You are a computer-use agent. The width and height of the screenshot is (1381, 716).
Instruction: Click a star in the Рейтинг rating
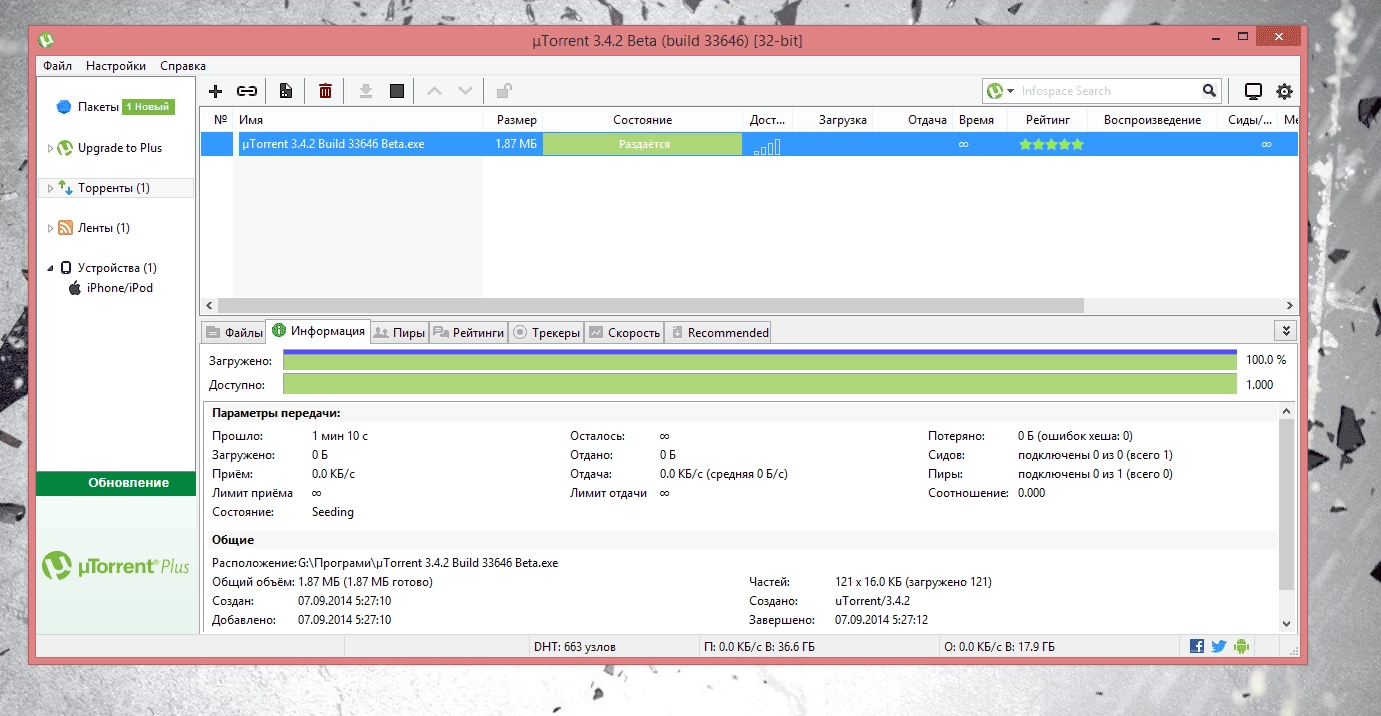[1050, 143]
